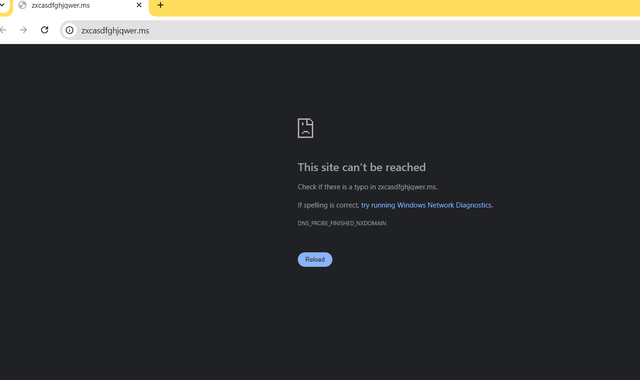This screenshot has height=380, width=640.
Task: Click the Reload button on error page
Action: (315, 260)
